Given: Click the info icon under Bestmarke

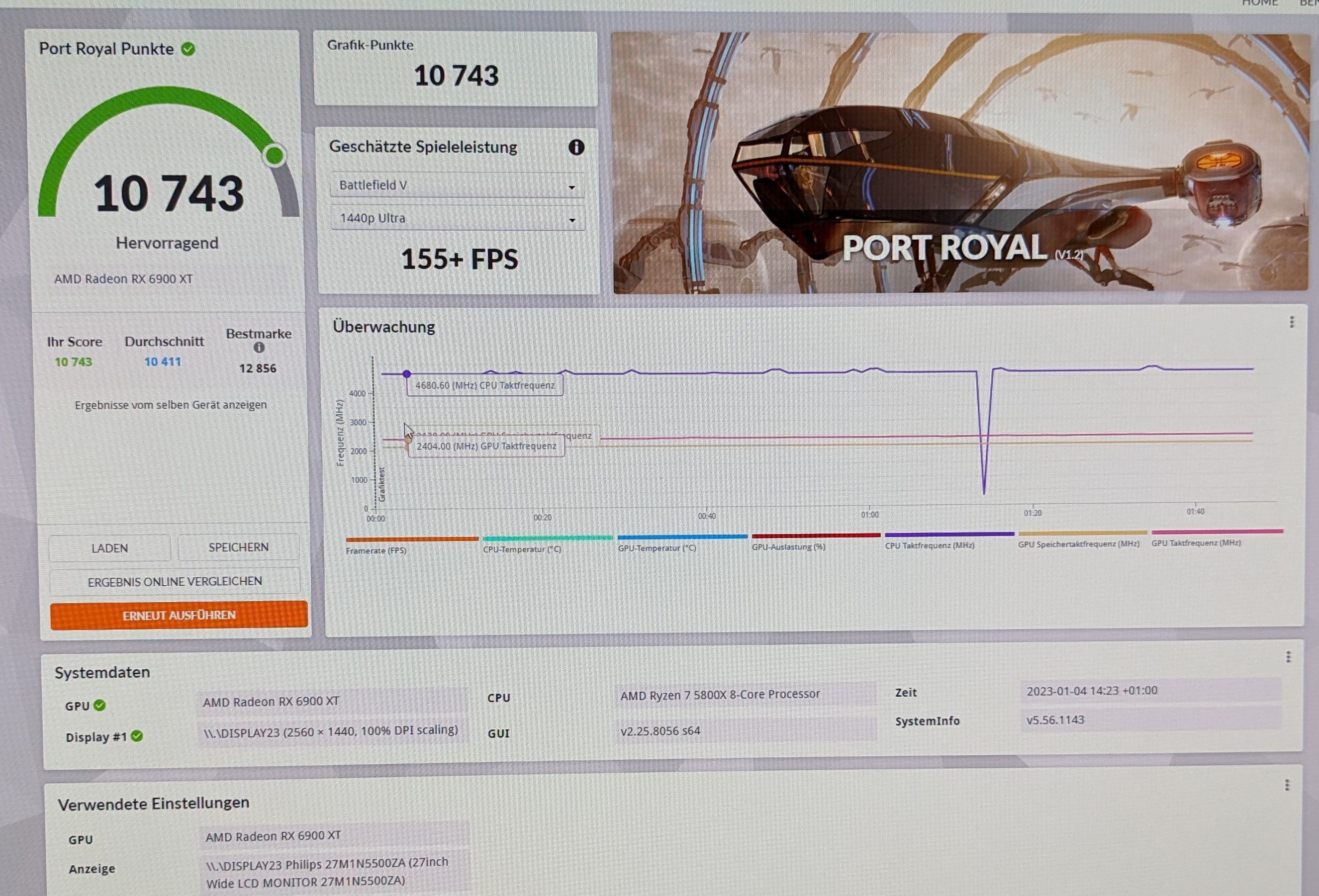Looking at the screenshot, I should pyautogui.click(x=259, y=347).
